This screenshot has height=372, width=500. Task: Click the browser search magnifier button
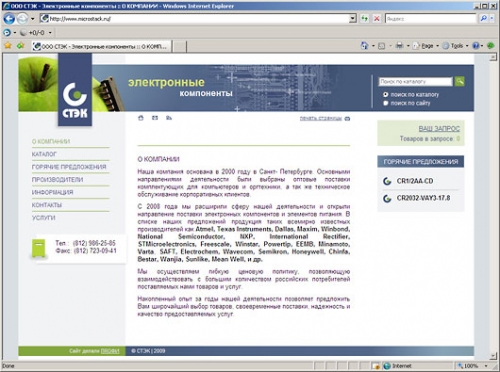(483, 19)
